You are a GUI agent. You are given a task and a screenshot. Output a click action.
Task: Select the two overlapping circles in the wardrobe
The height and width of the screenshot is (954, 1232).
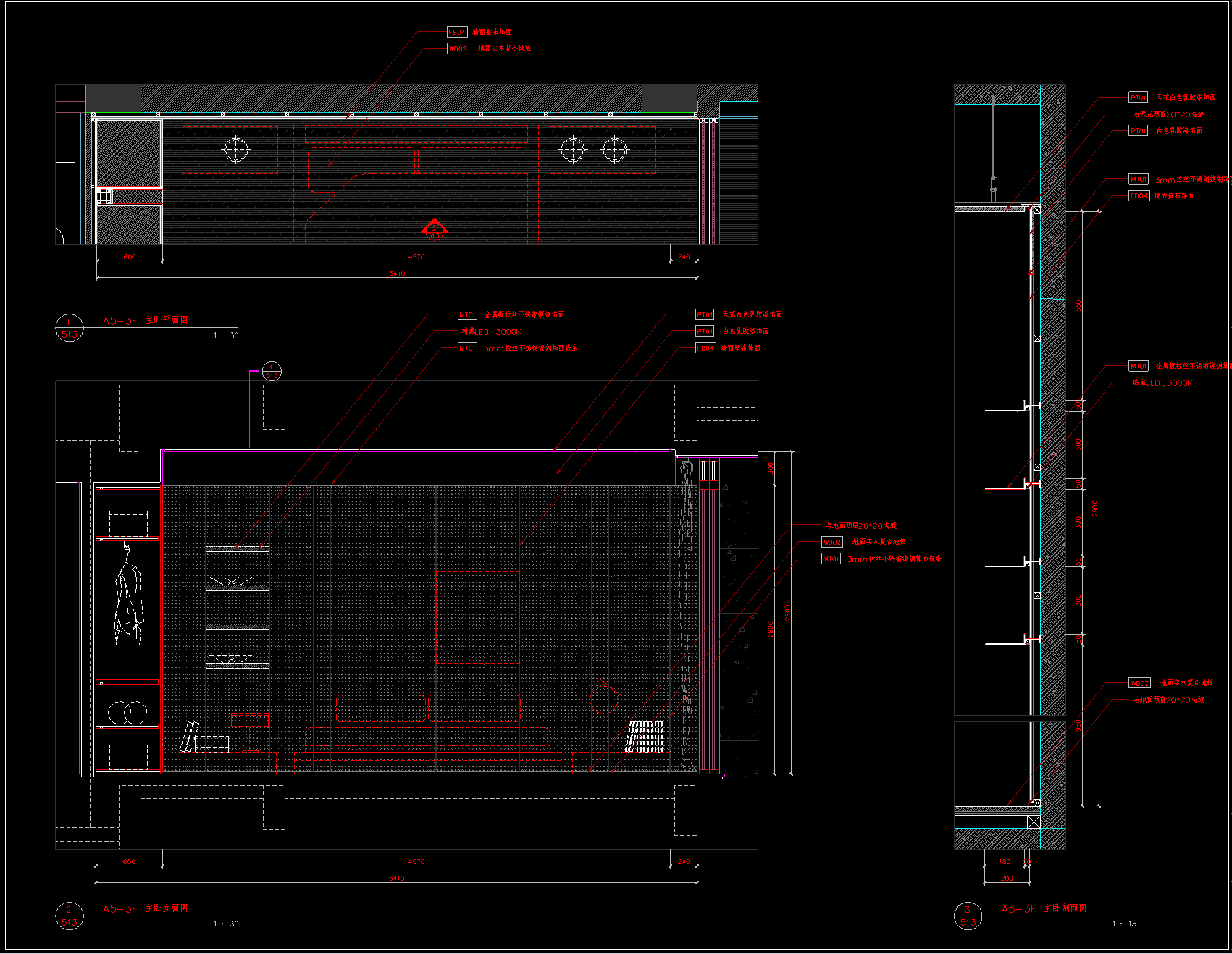pos(127,713)
